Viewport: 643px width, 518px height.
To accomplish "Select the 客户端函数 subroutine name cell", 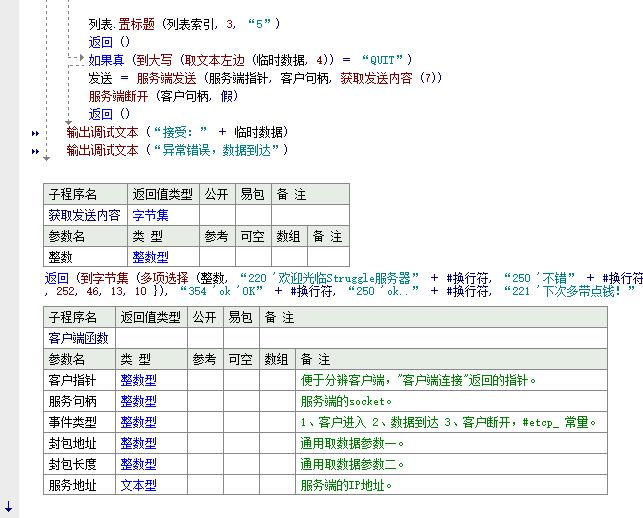I will [78, 338].
